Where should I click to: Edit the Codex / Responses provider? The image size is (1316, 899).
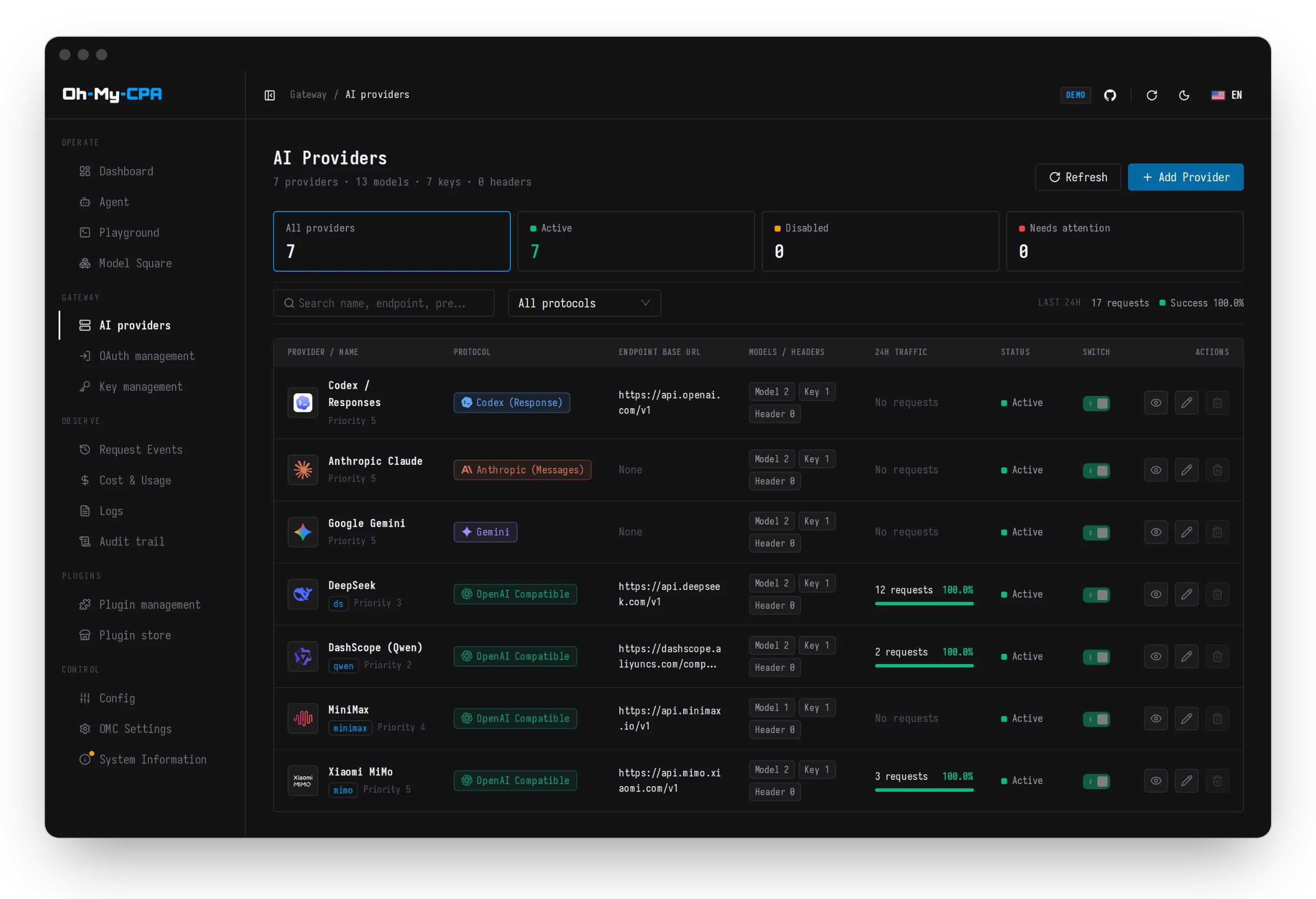[x=1186, y=403]
